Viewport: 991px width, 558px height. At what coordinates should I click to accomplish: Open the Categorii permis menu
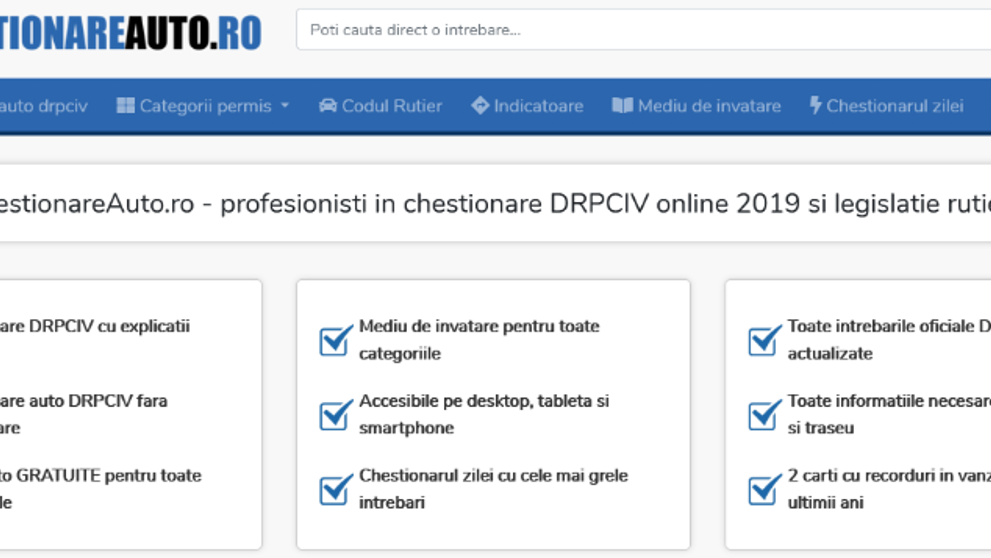pos(203,106)
